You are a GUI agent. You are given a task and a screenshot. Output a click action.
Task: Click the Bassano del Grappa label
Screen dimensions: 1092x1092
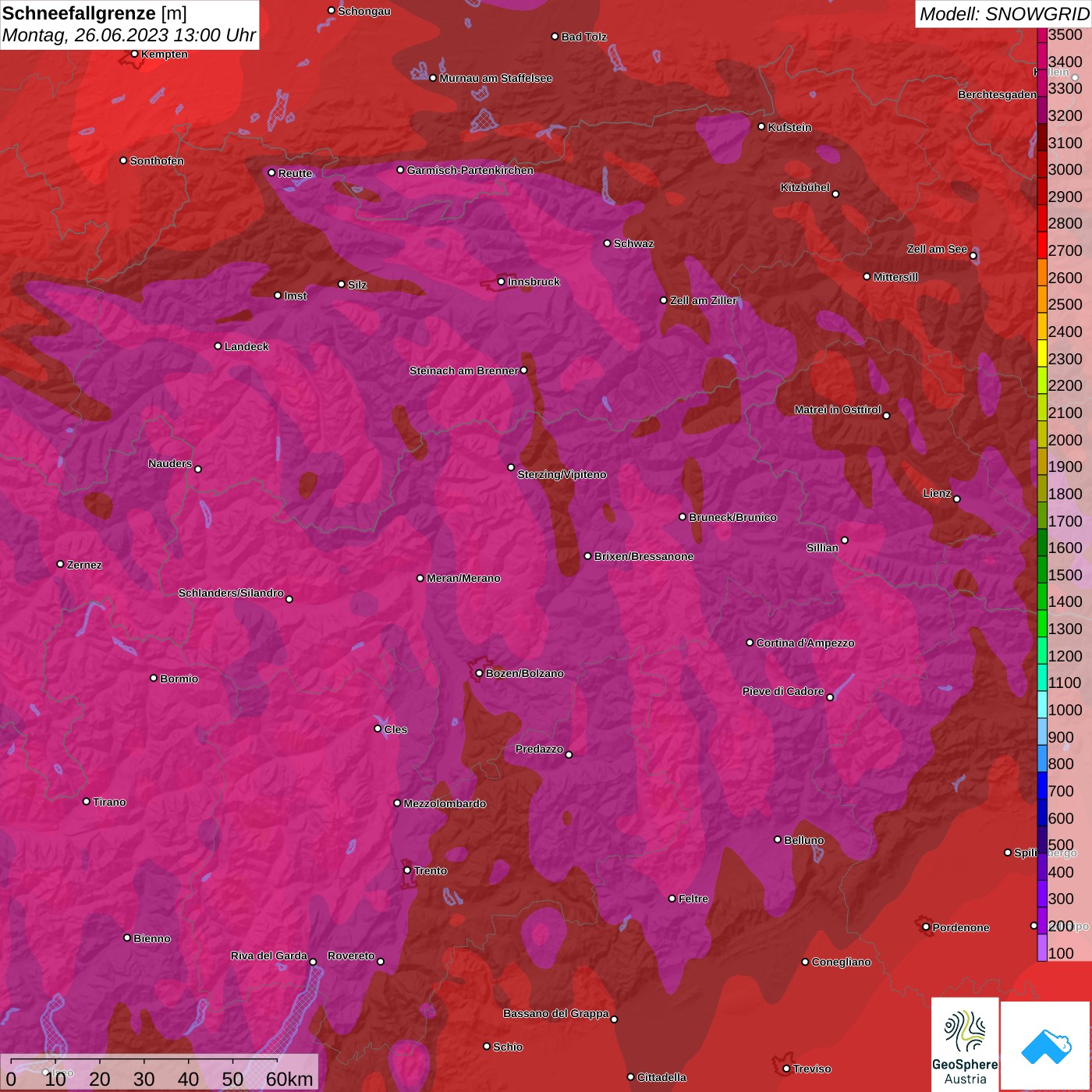click(x=555, y=1013)
